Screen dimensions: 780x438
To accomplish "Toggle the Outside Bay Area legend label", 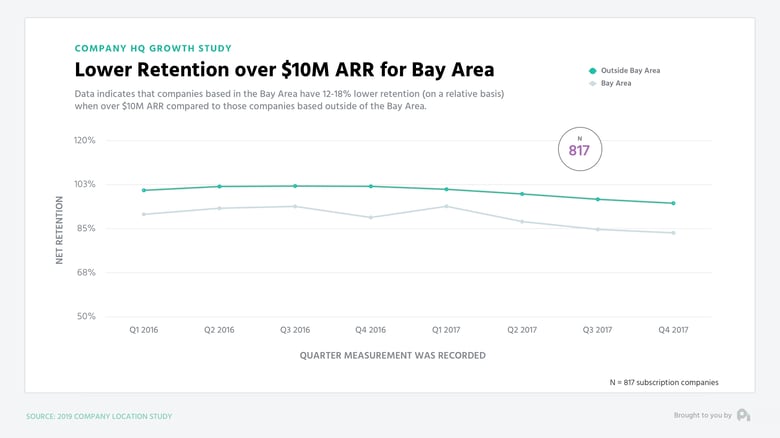I will (630, 71).
